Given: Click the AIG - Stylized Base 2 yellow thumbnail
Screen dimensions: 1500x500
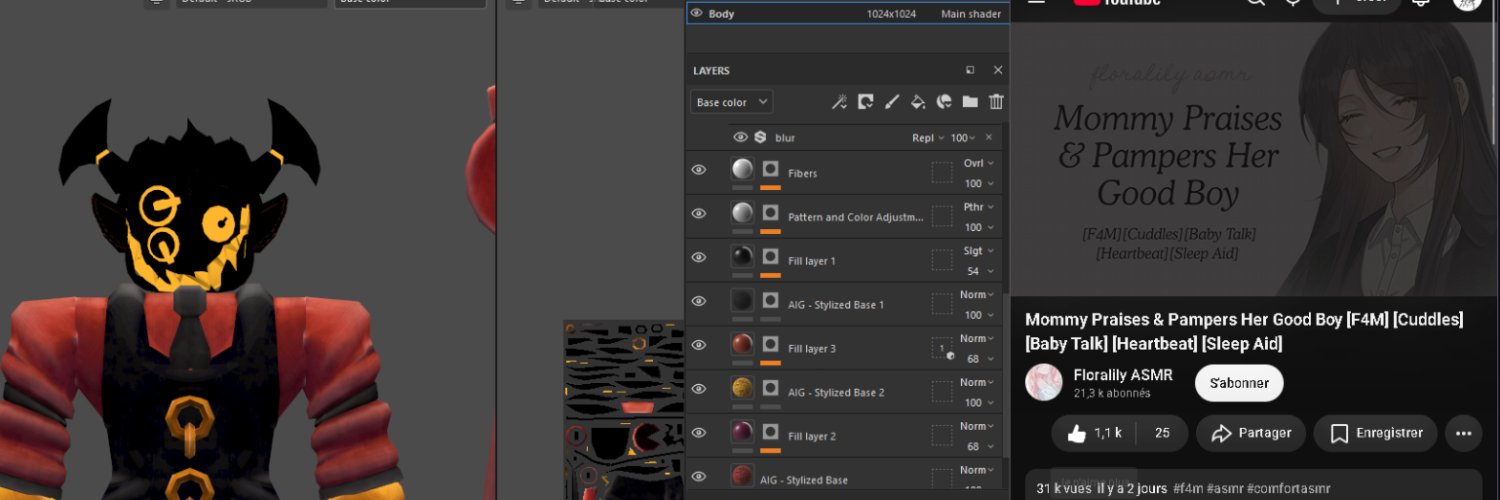Looking at the screenshot, I should pos(742,388).
